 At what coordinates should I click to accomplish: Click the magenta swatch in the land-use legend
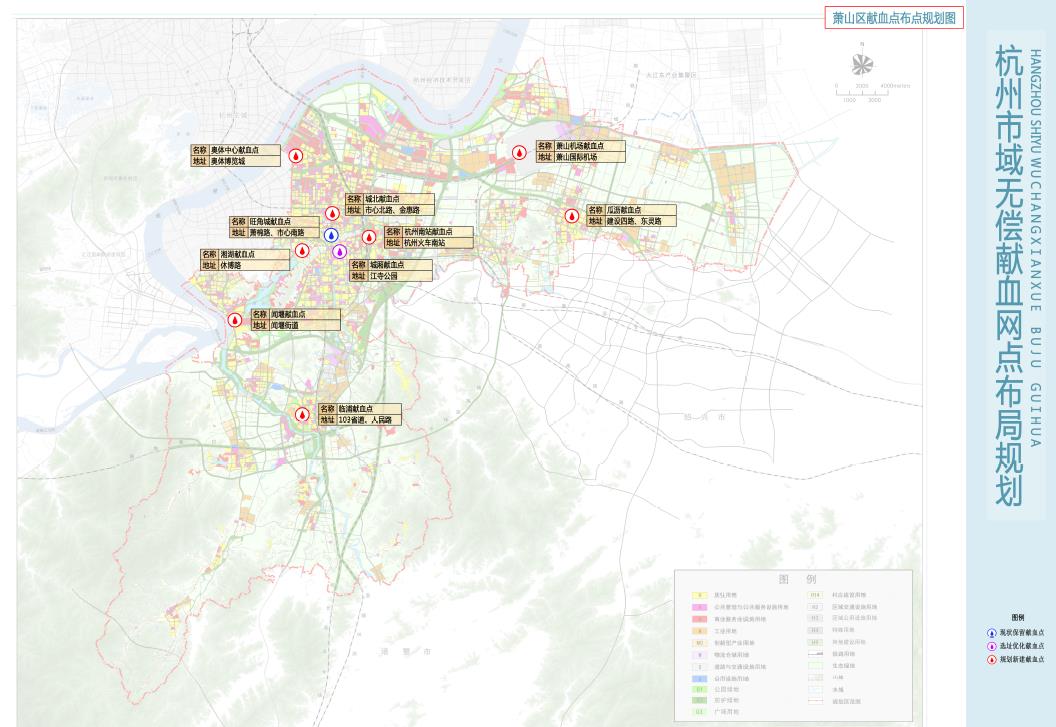click(700, 607)
